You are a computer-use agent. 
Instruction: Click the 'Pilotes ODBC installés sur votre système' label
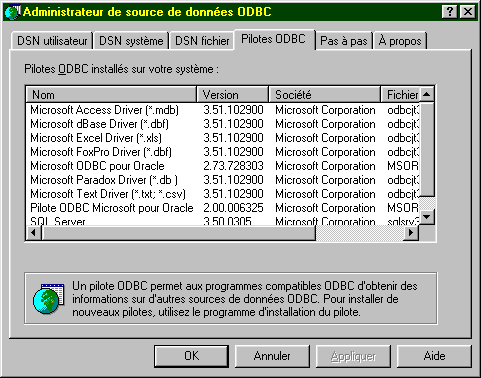121,69
